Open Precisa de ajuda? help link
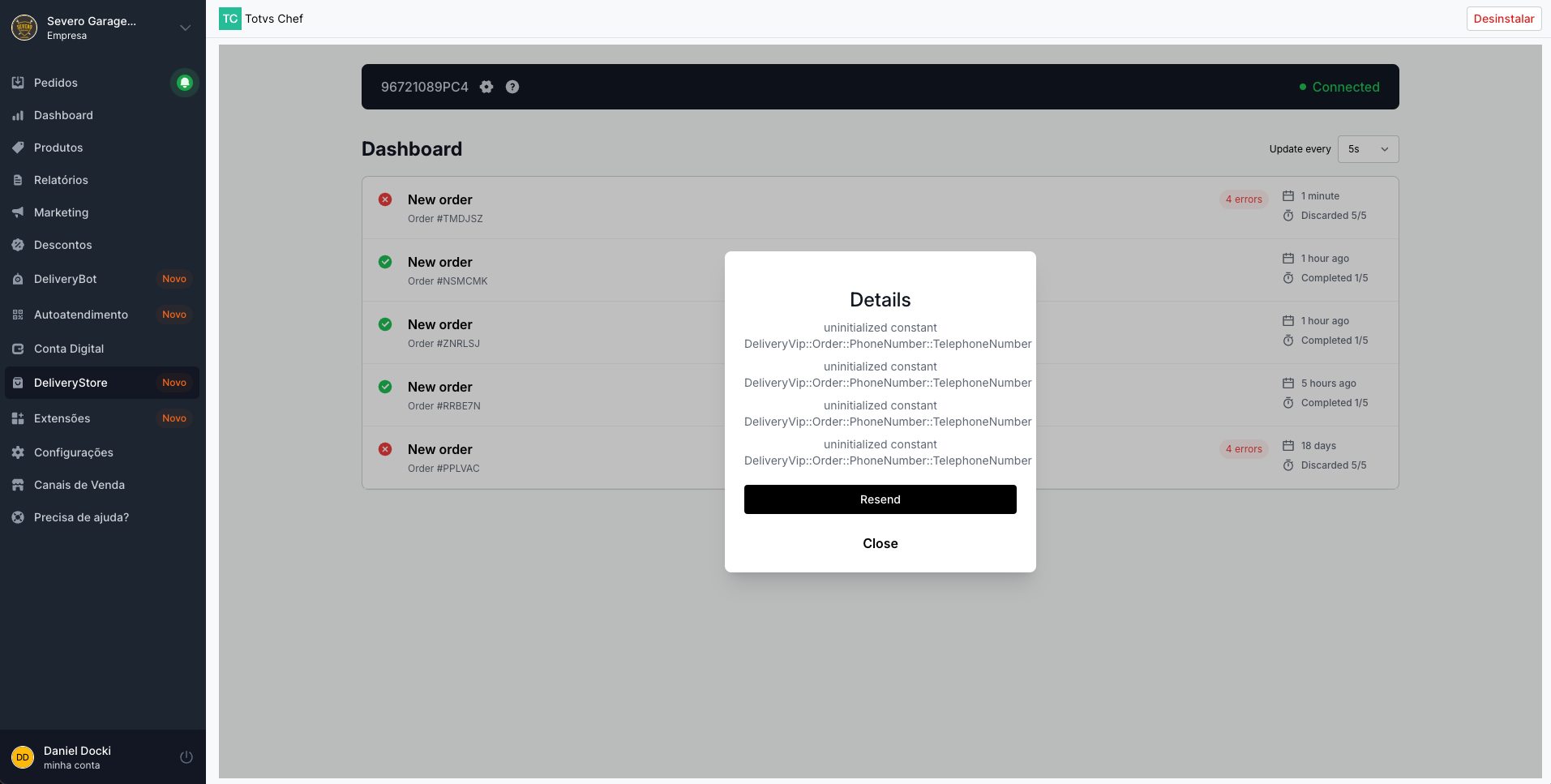Screen dimensions: 1551x784 (x=81, y=517)
